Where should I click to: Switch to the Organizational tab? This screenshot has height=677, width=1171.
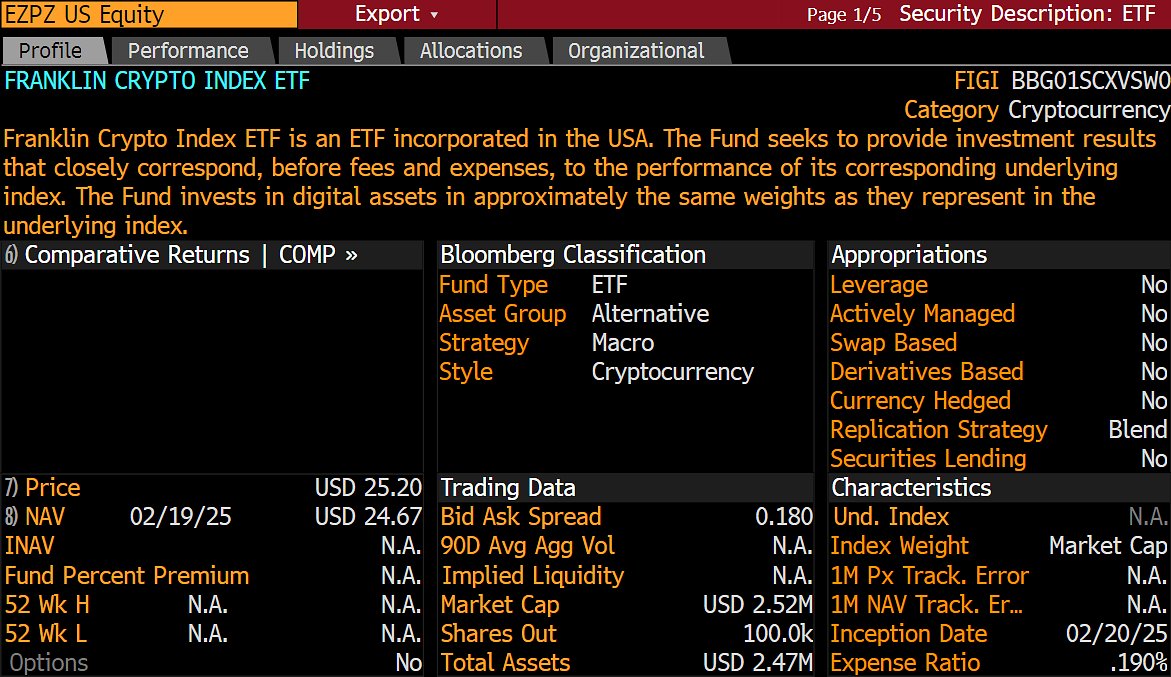636,51
